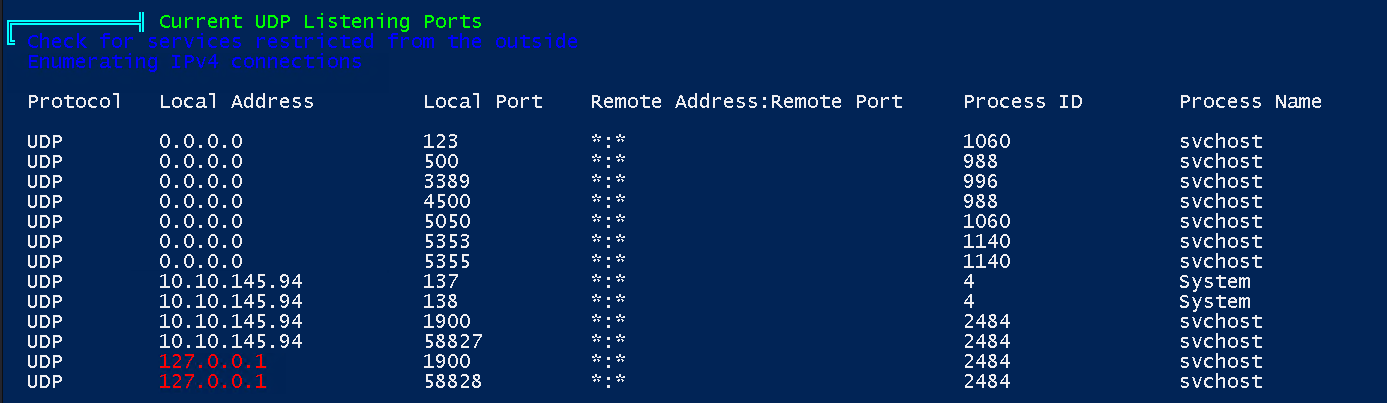Select the port 3389 entry
This screenshot has height=403, width=1387.
tap(447, 181)
